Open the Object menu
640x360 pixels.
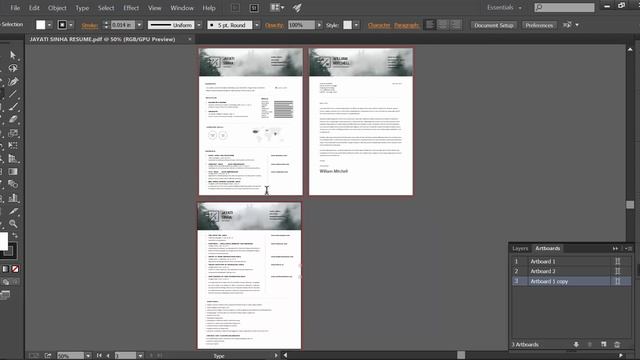point(57,8)
